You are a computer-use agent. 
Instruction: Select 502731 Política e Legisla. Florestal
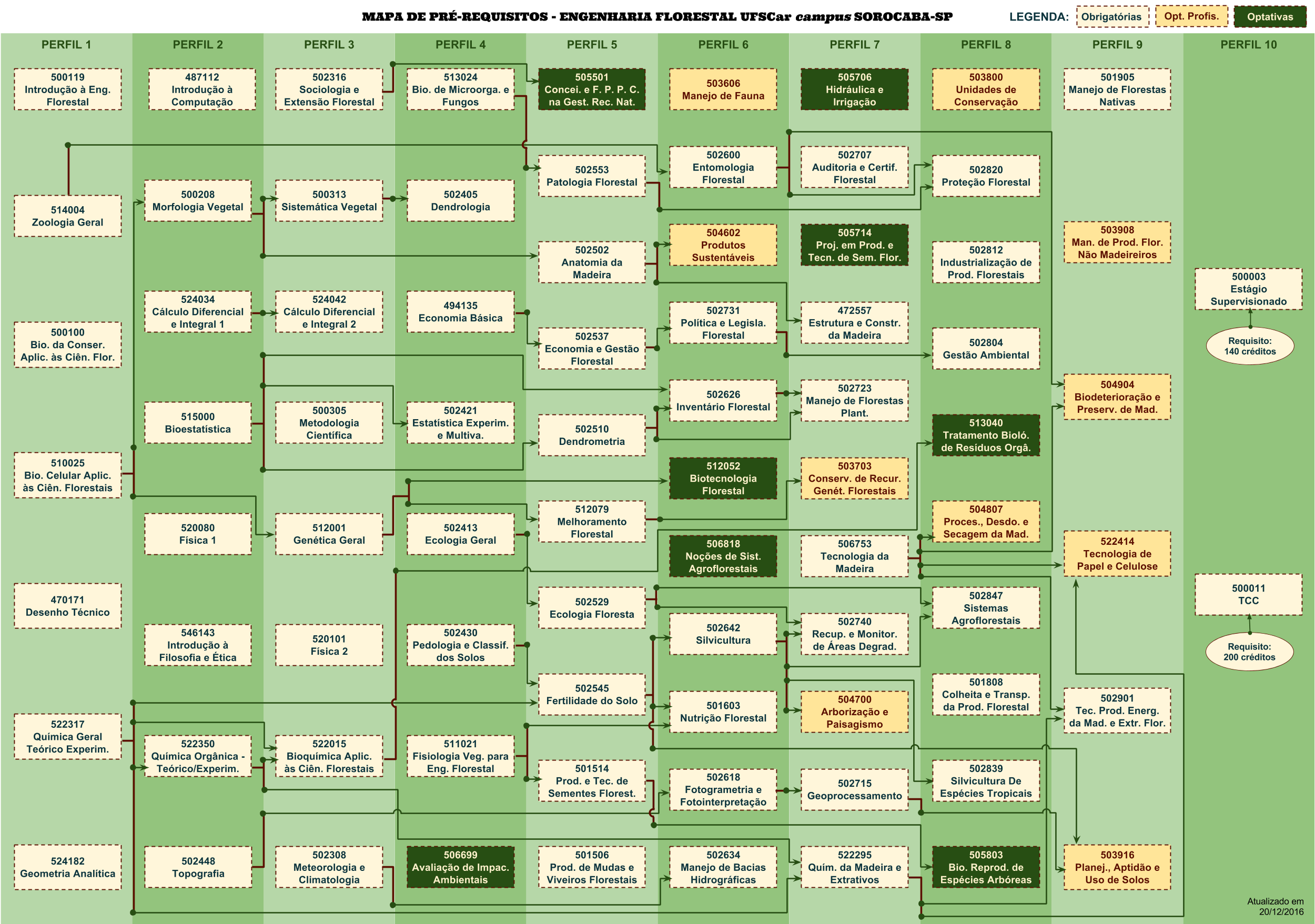tap(723, 323)
